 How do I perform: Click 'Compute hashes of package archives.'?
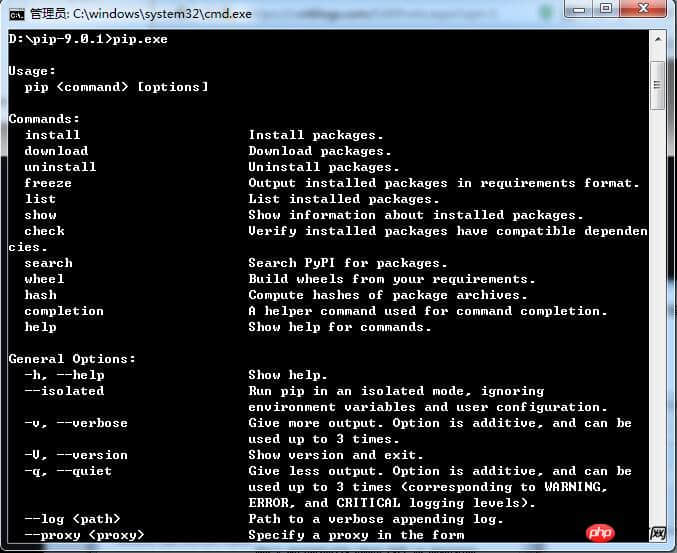(388, 295)
